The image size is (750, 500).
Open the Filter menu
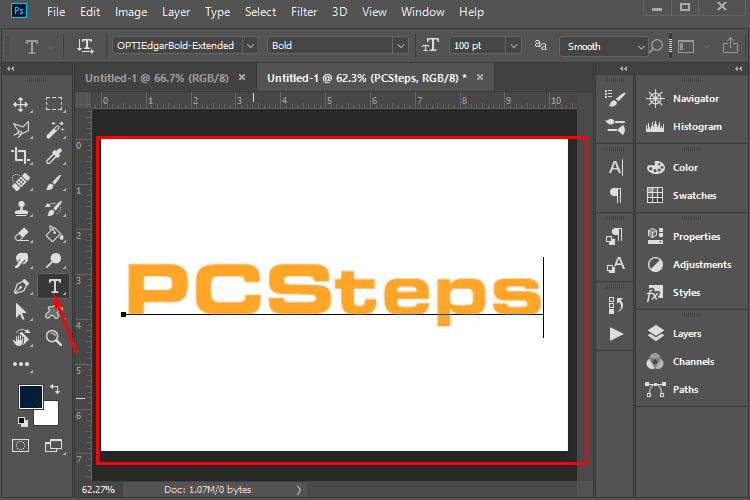(304, 12)
